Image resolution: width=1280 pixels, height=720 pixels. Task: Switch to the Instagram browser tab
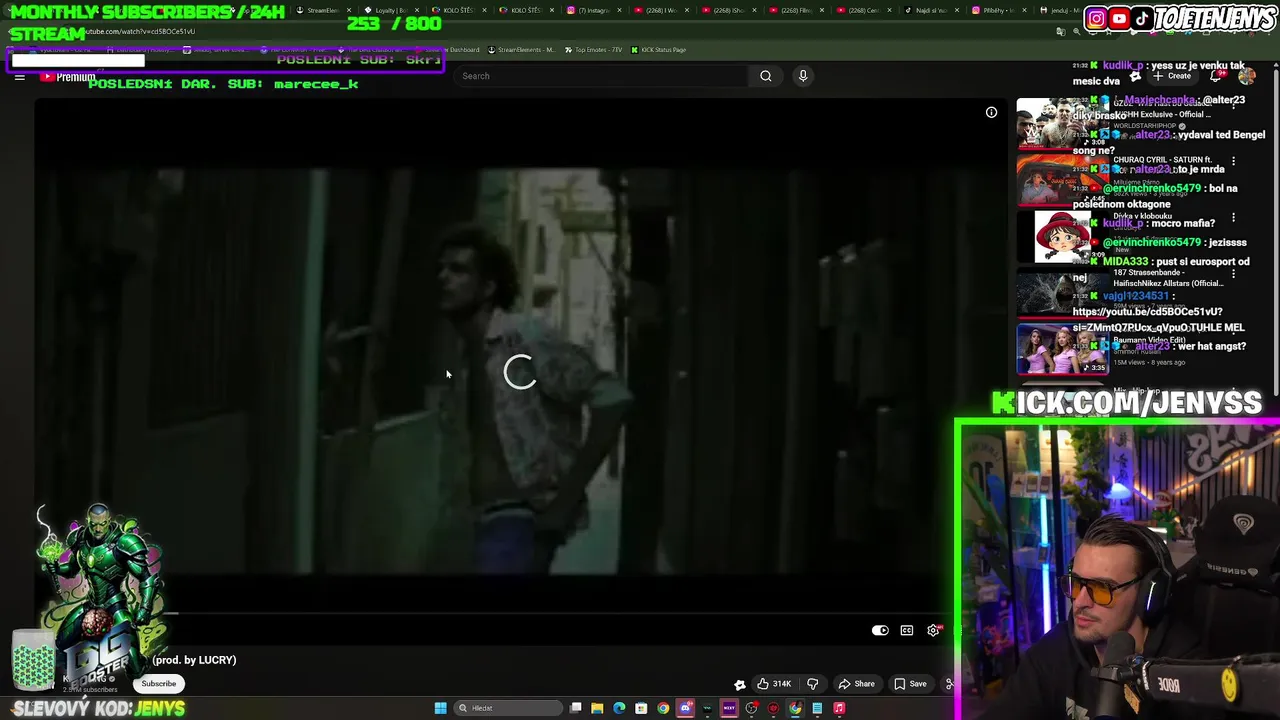594,10
